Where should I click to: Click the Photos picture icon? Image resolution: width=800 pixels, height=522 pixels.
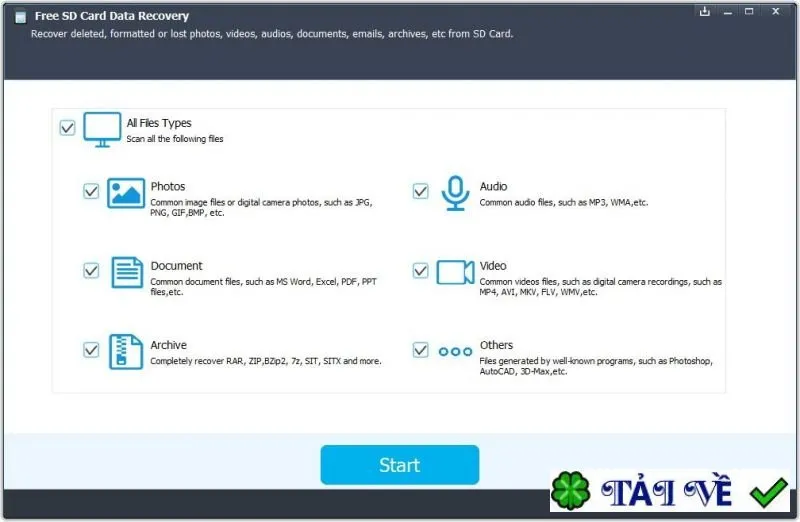[126, 193]
